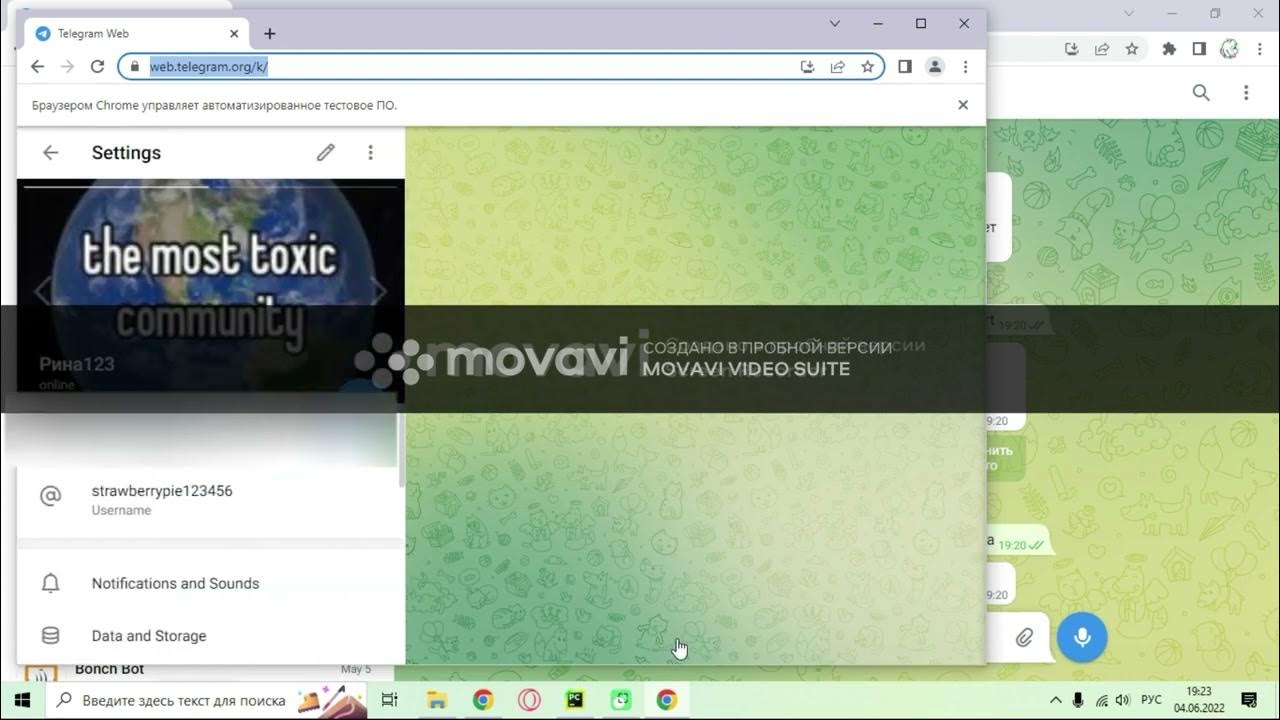Open Notifications and Sounds settings
The image size is (1280, 720).
[210, 583]
